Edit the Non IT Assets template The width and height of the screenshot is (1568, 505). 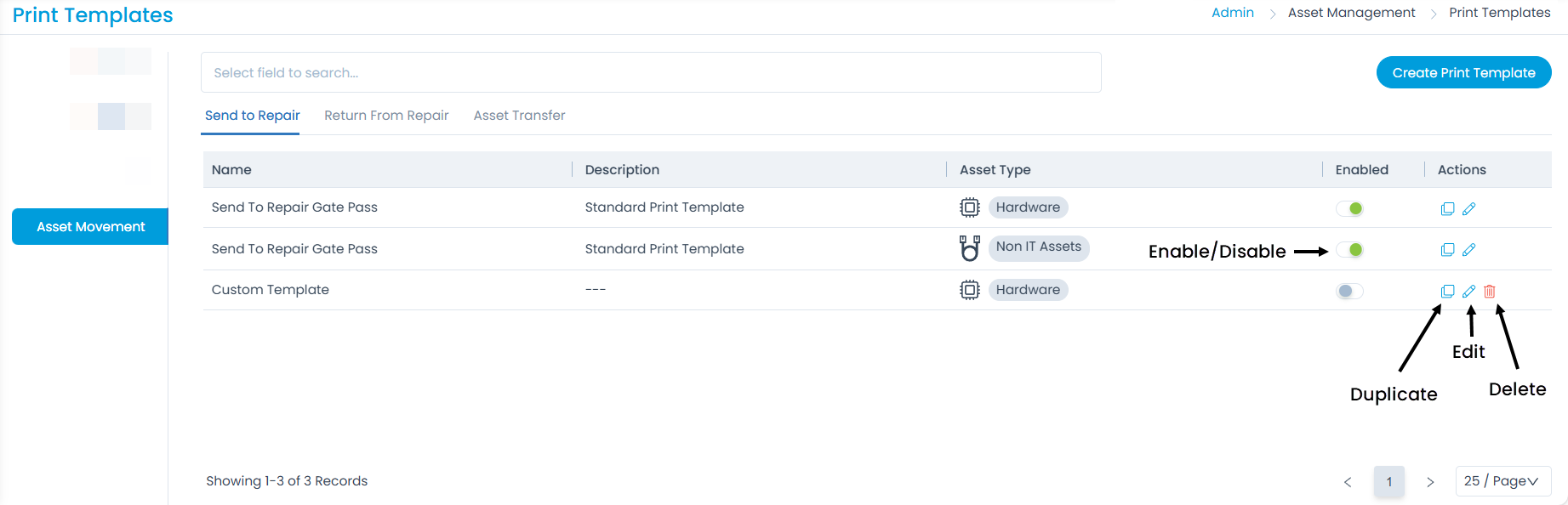[x=1468, y=250]
